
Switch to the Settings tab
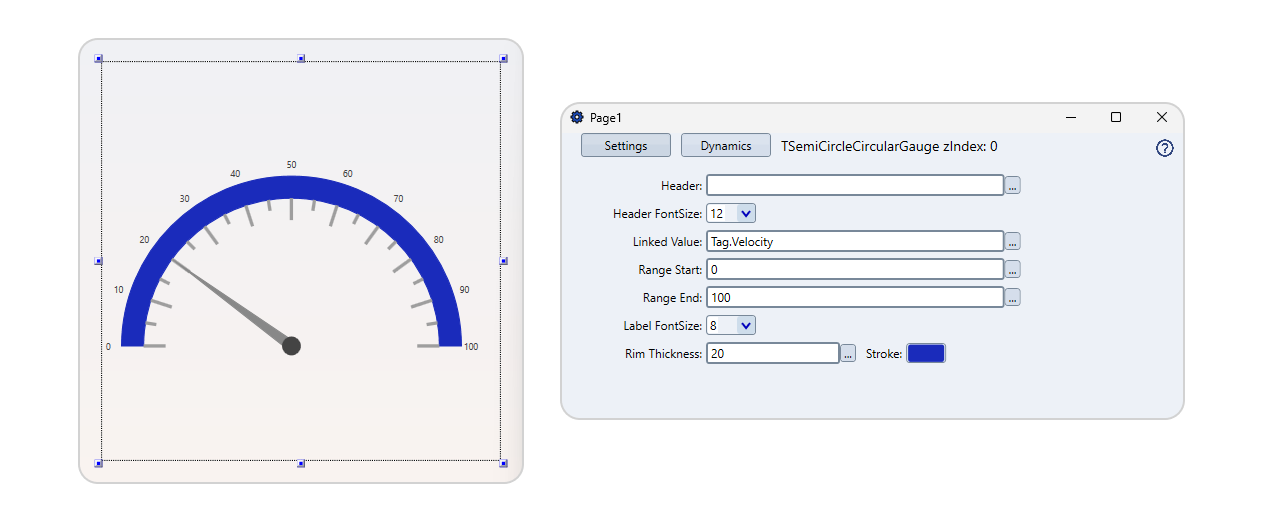(x=626, y=145)
